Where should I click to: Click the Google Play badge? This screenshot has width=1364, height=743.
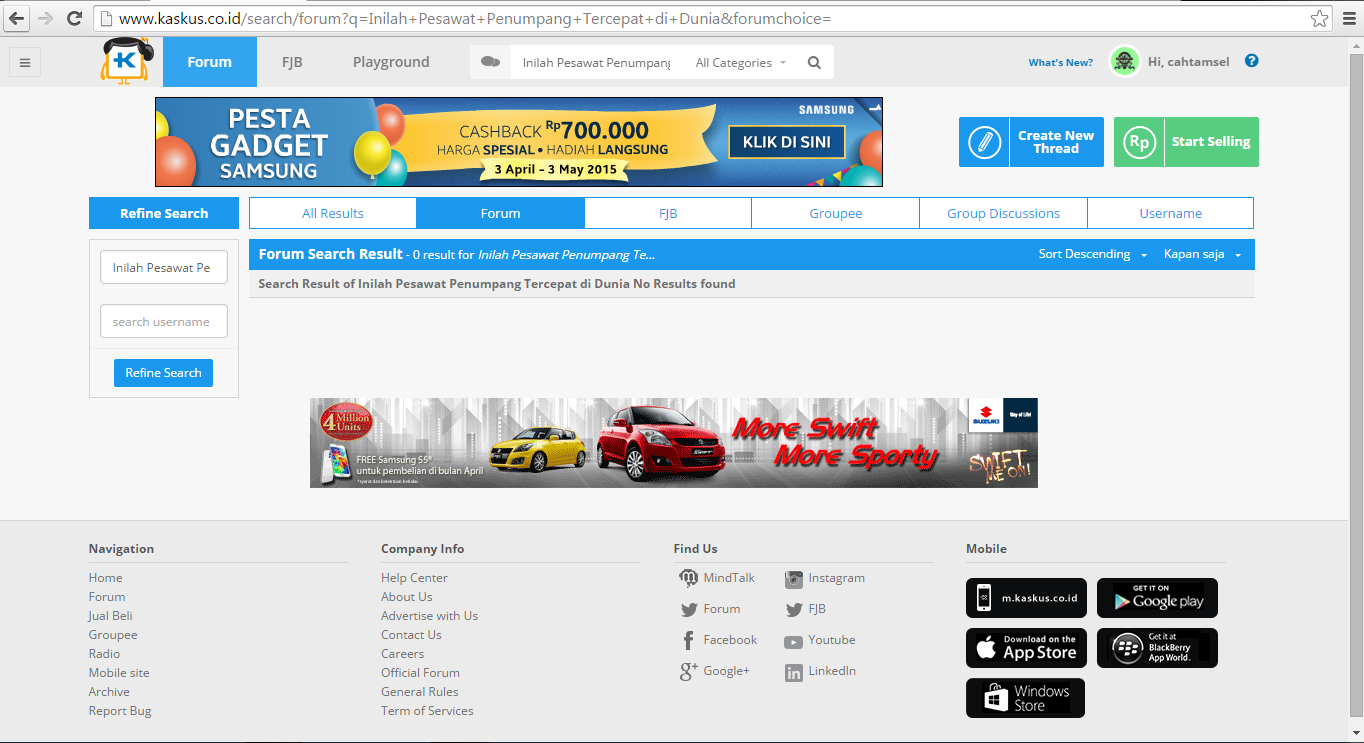[x=1157, y=598]
